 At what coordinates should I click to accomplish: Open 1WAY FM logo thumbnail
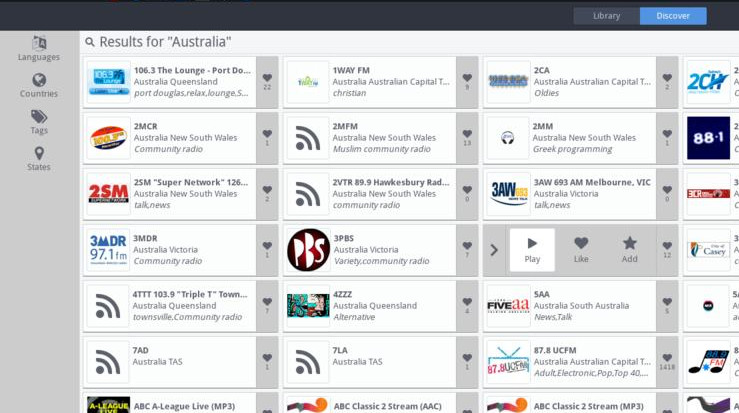(x=308, y=82)
